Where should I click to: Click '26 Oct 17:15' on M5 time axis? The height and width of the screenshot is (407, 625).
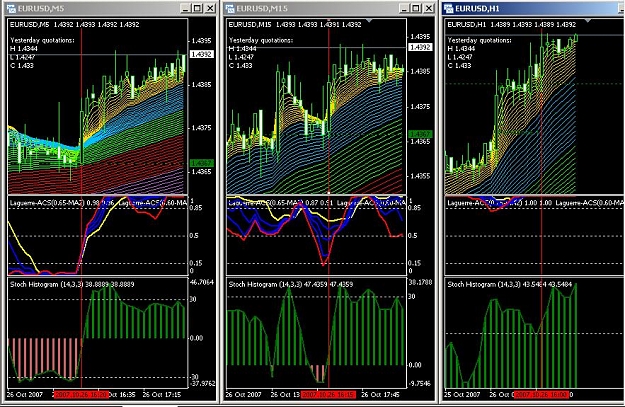pos(161,395)
